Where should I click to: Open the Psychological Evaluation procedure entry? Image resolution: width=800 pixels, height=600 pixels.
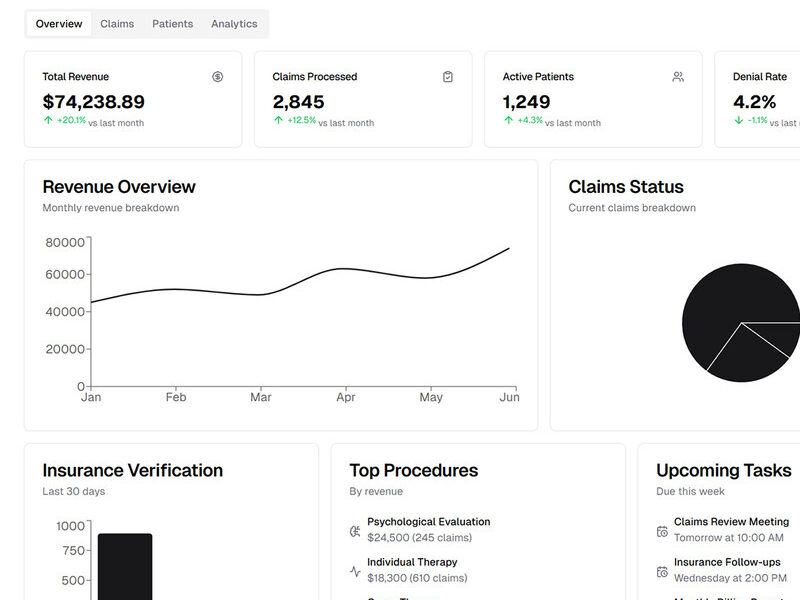pos(428,522)
